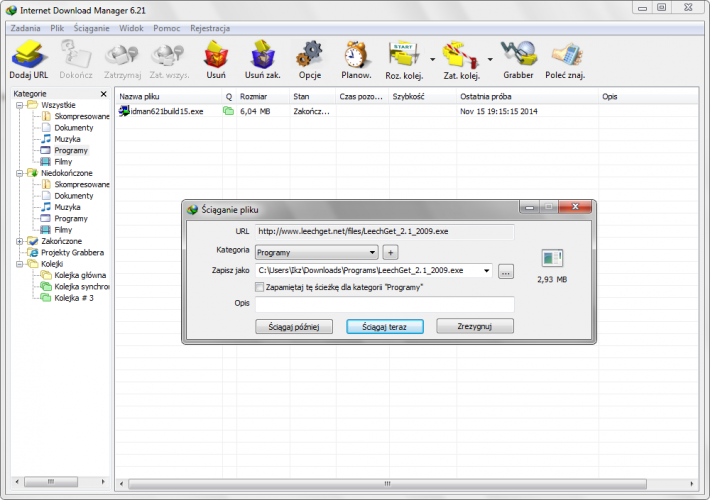Open the Roz. kolej. dropdown arrow
710x500 pixels.
tap(432, 59)
